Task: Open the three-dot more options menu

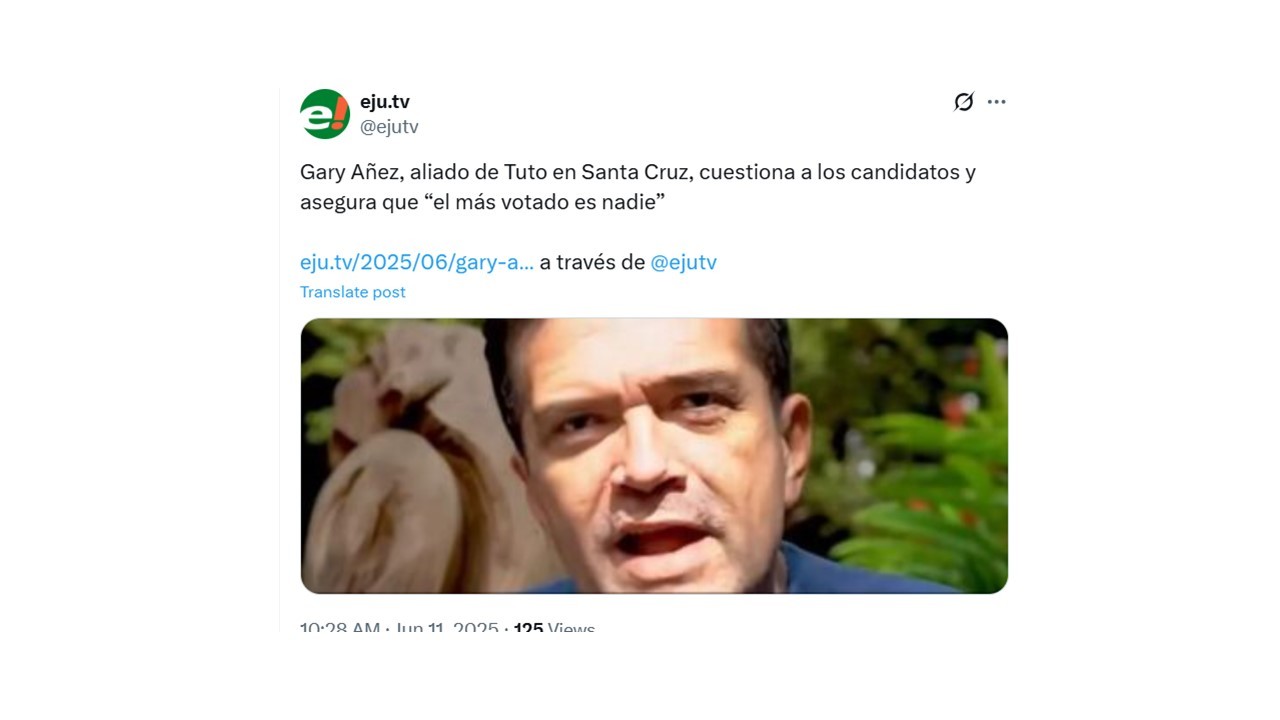Action: pyautogui.click(x=997, y=102)
